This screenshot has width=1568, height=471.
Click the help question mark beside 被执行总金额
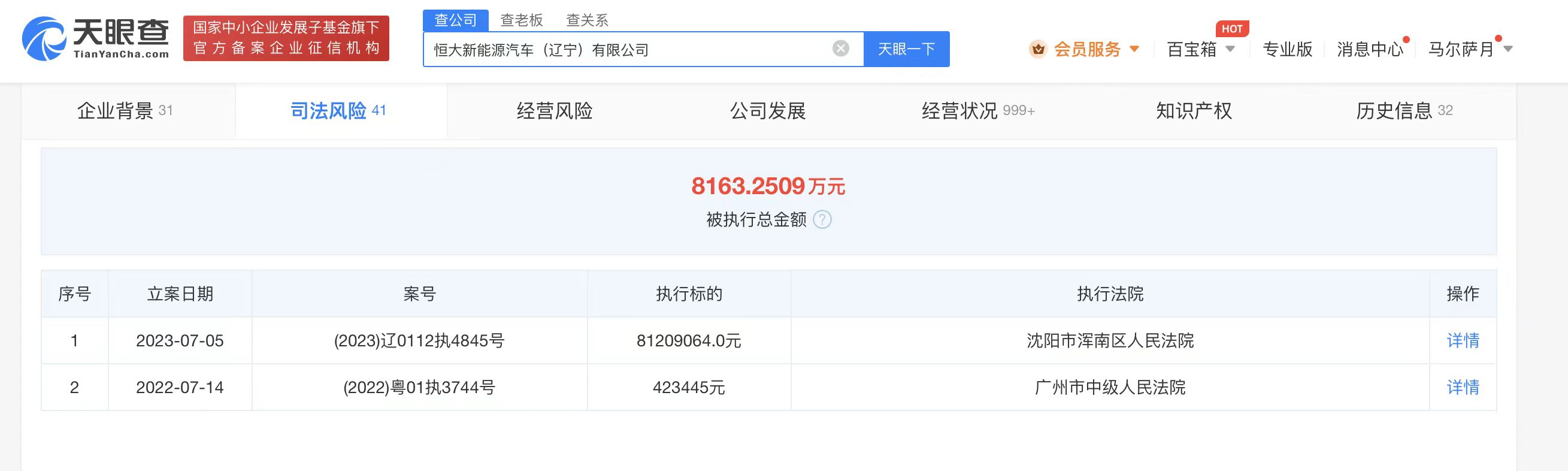[822, 219]
